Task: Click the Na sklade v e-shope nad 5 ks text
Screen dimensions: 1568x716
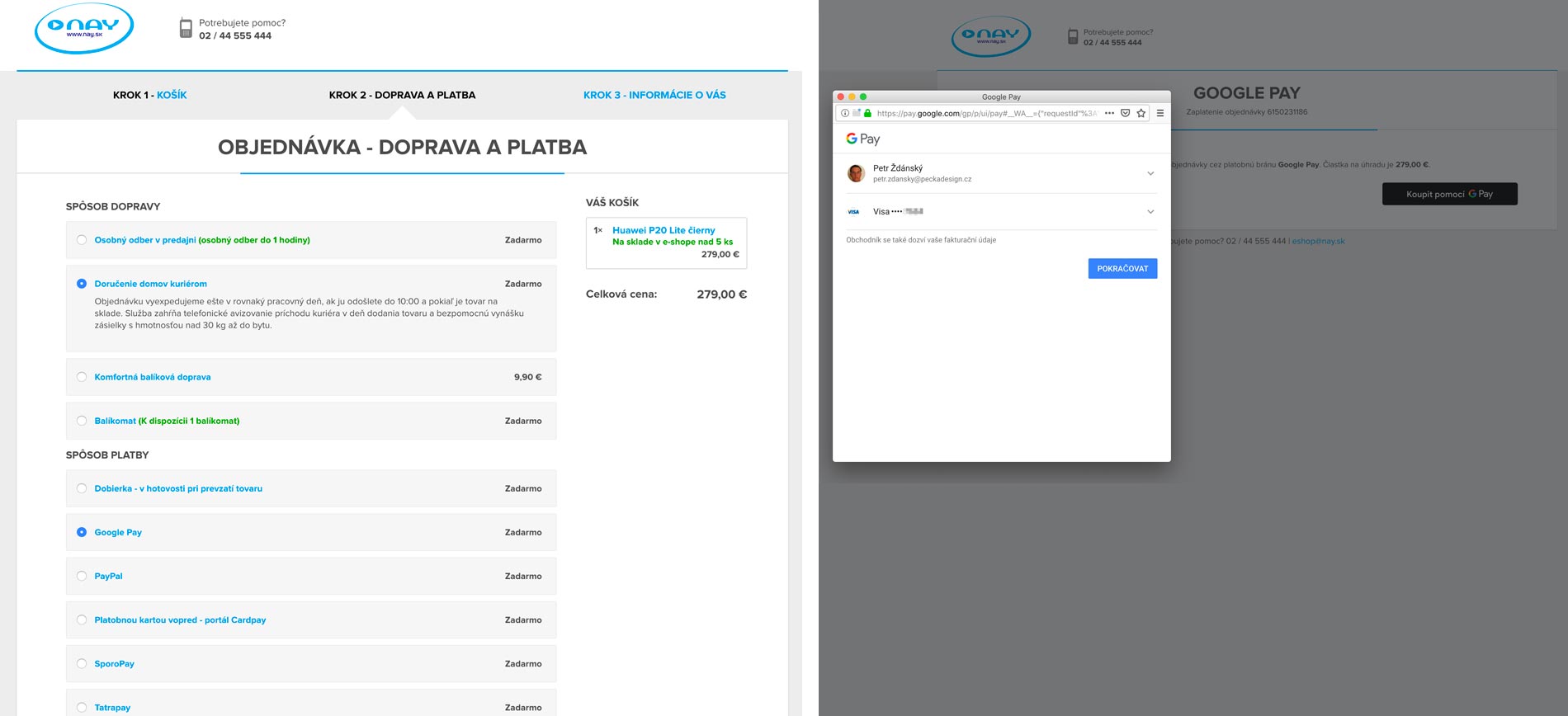Action: coord(673,242)
